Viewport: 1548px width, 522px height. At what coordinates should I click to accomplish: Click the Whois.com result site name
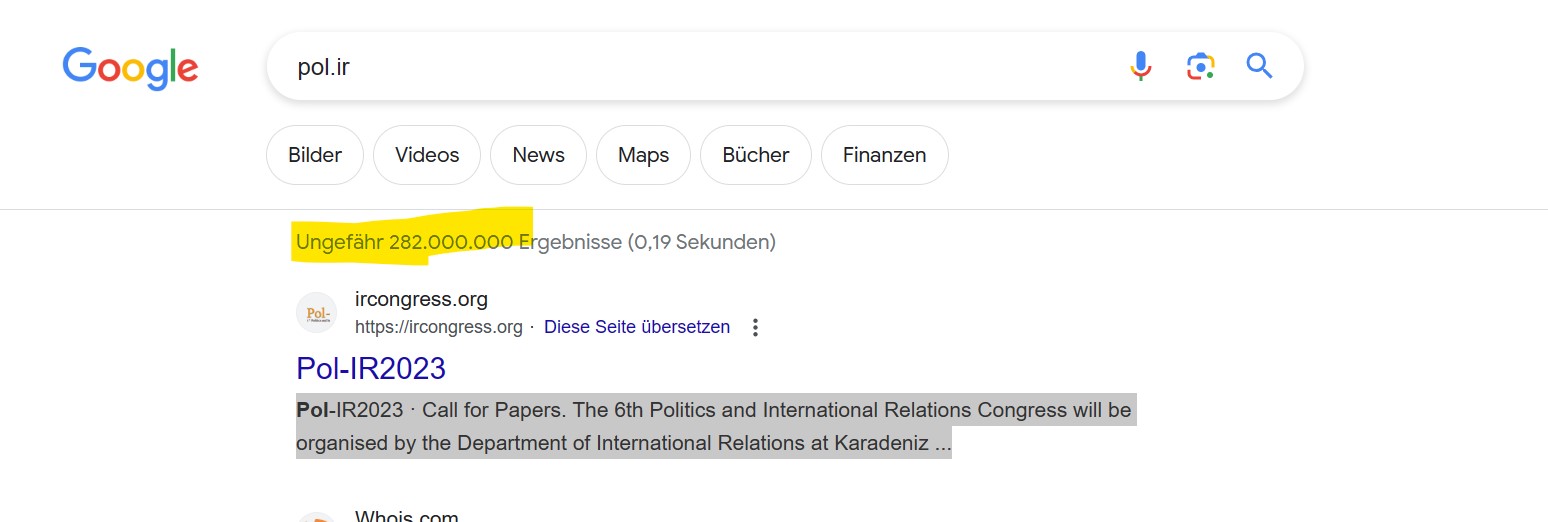(407, 516)
